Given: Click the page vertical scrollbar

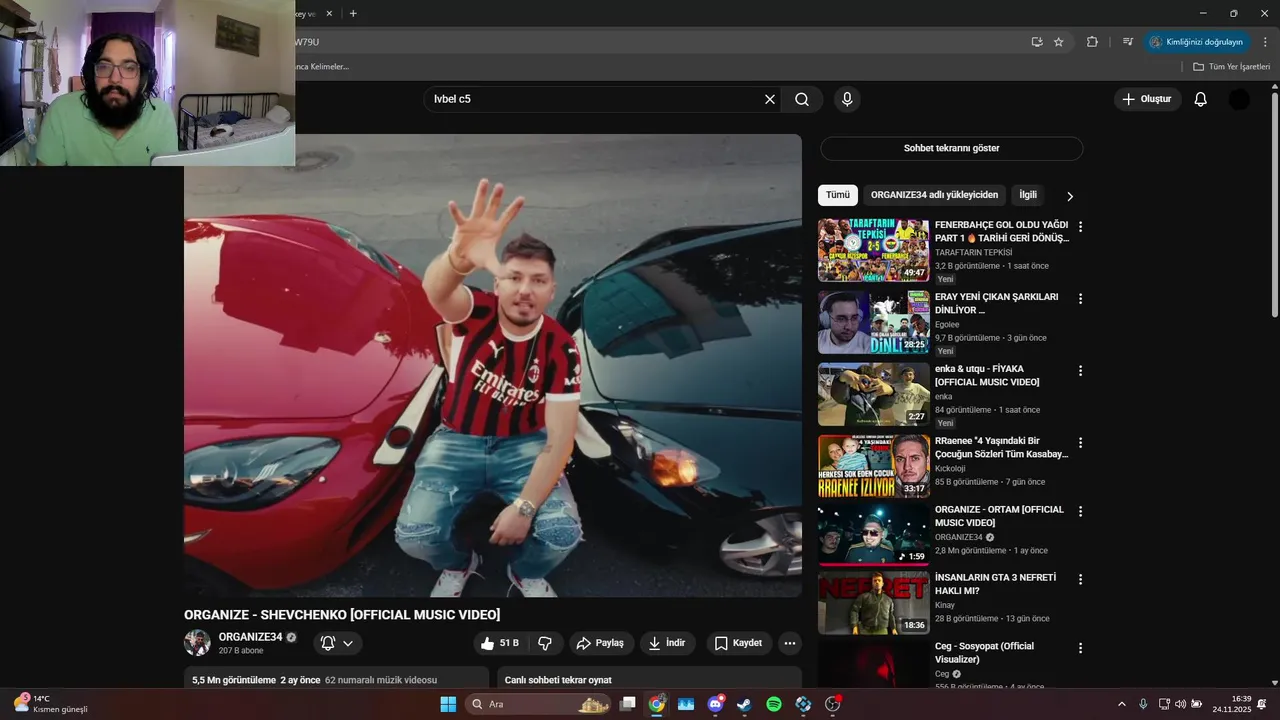Looking at the screenshot, I should (x=1275, y=205).
